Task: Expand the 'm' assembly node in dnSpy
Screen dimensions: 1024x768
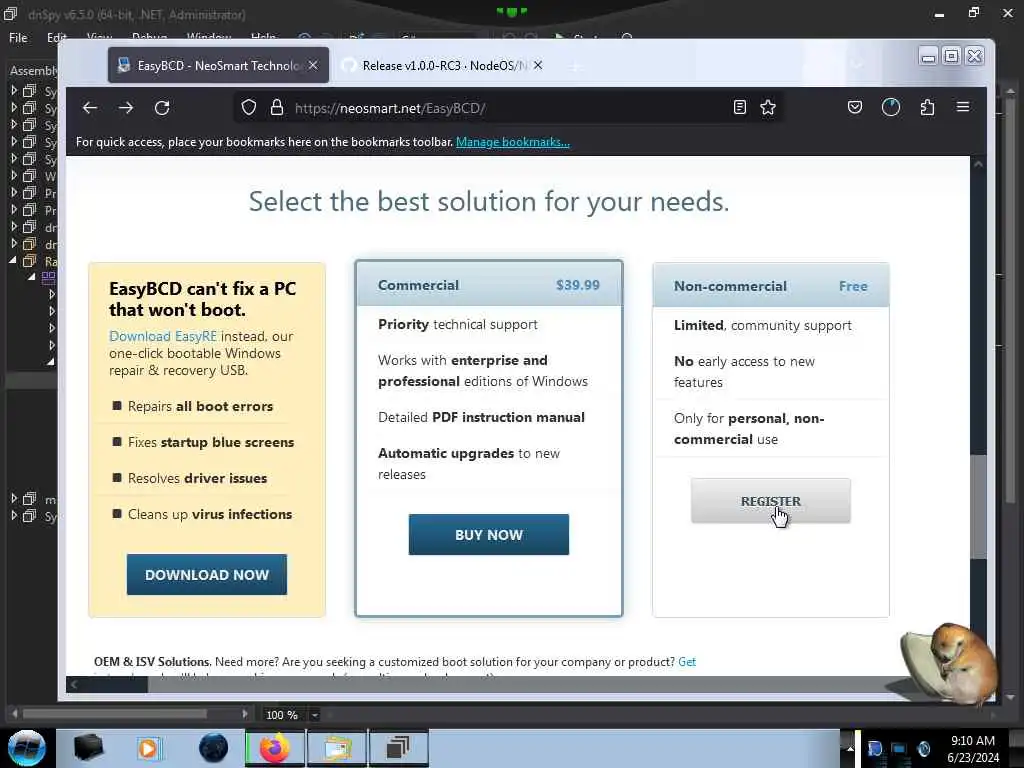Action: coord(14,498)
